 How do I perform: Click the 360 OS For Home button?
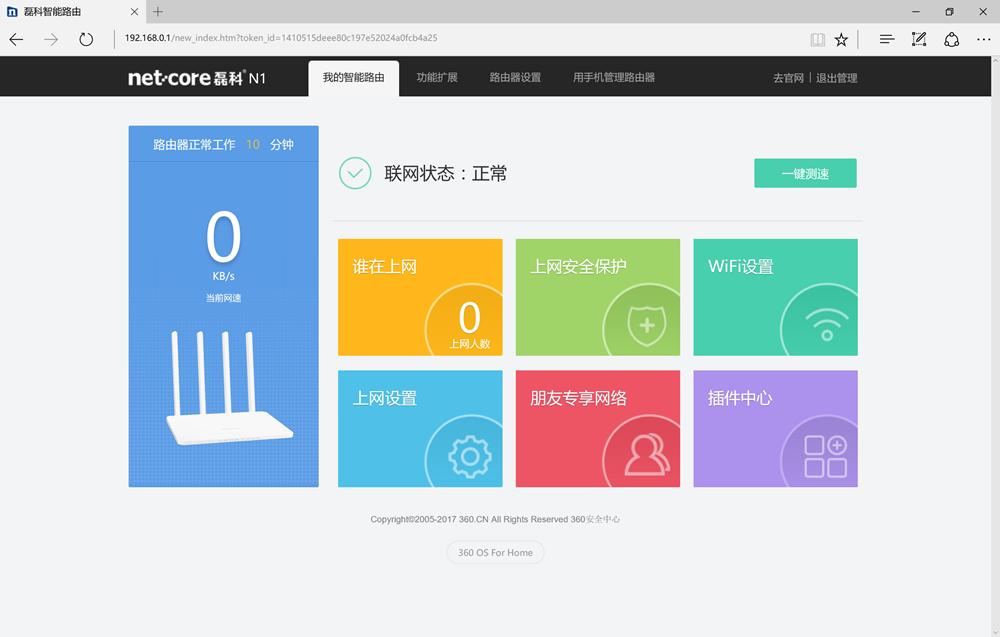coord(495,551)
